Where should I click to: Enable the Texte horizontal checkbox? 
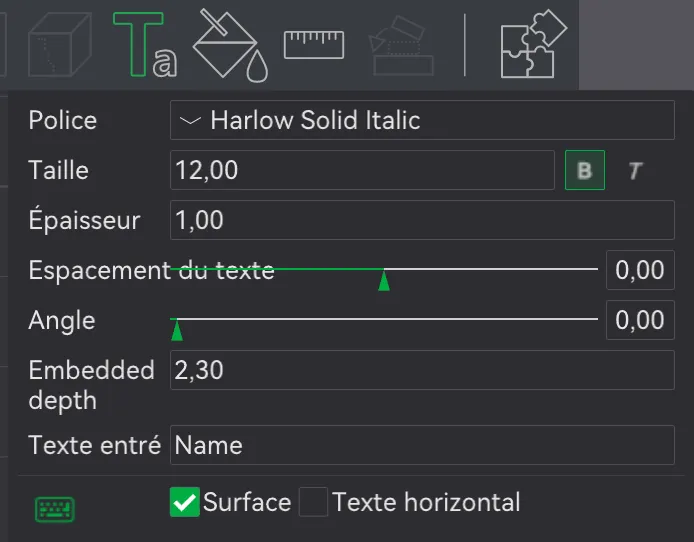coord(313,502)
